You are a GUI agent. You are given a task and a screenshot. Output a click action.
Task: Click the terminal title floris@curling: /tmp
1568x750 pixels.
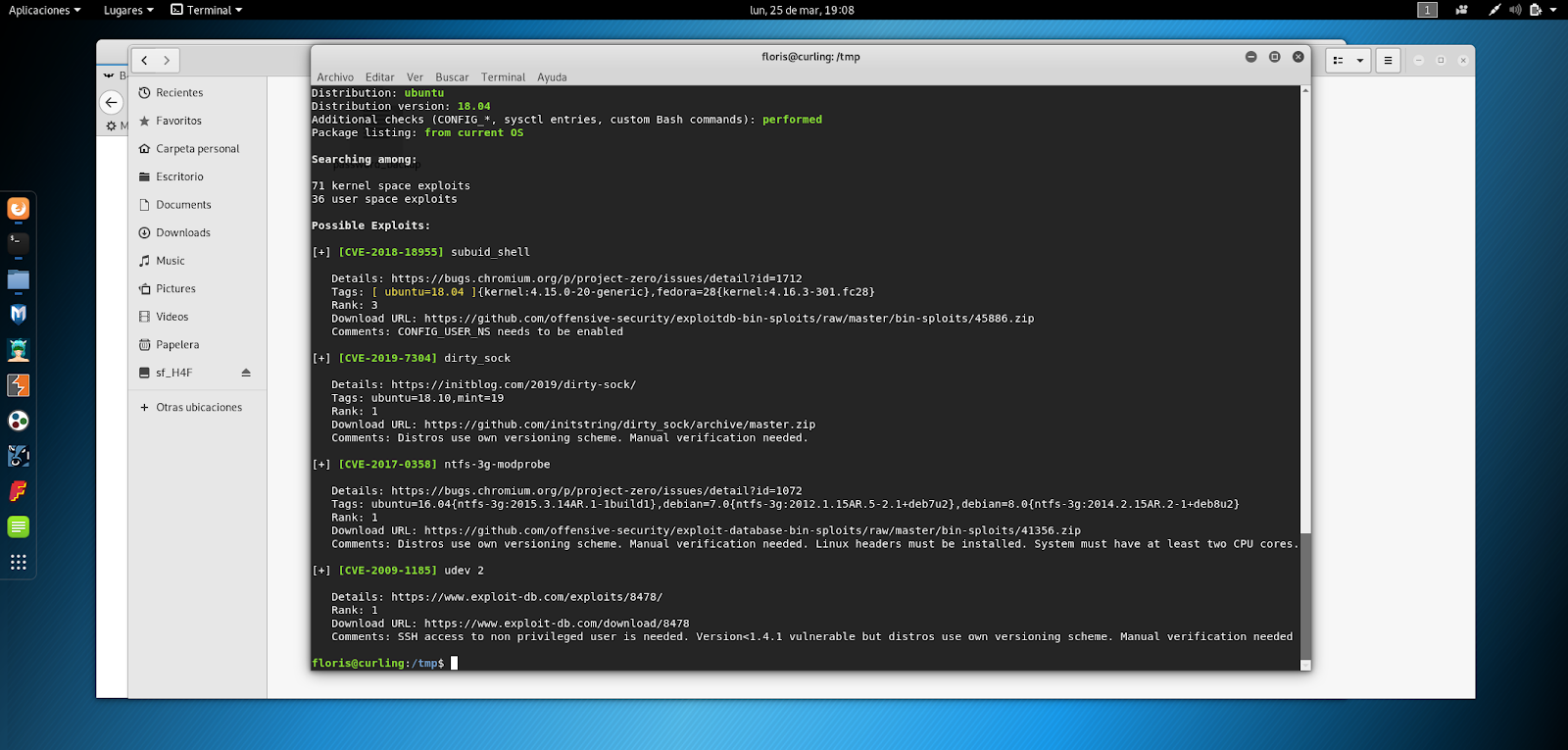click(x=810, y=57)
